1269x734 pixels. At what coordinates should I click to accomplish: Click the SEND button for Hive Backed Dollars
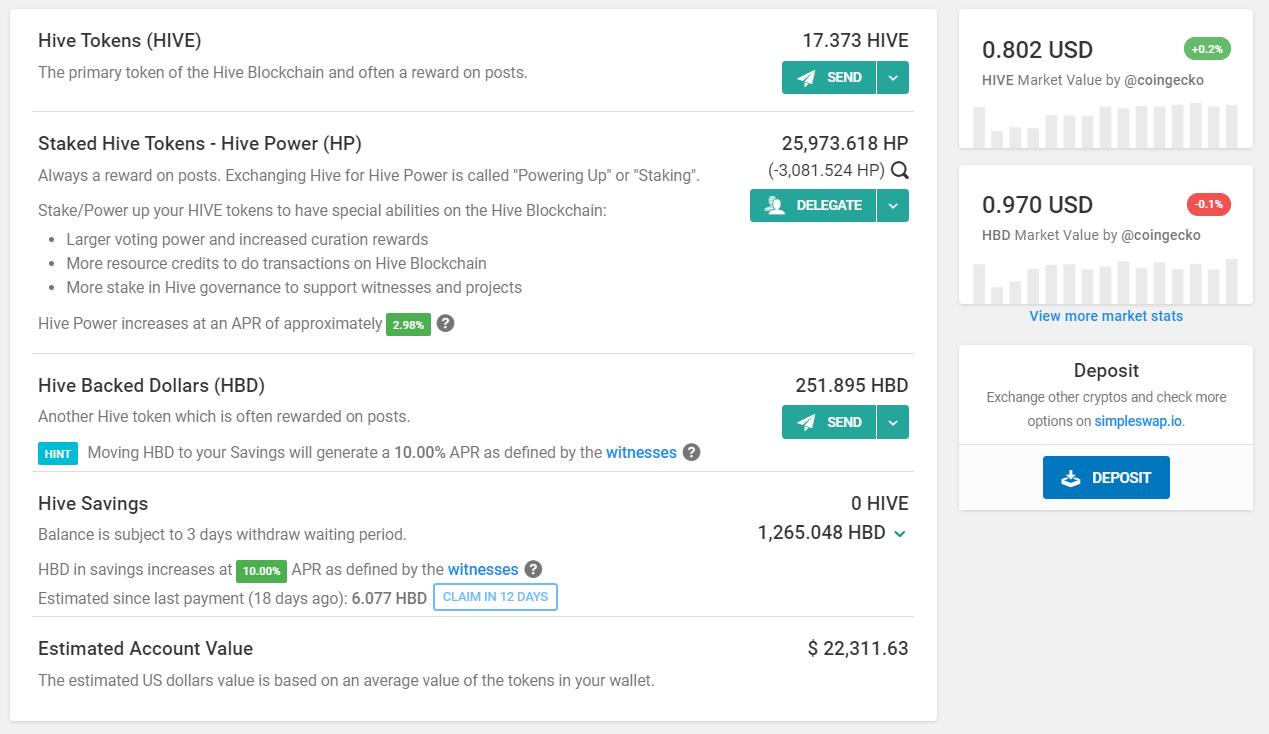829,422
